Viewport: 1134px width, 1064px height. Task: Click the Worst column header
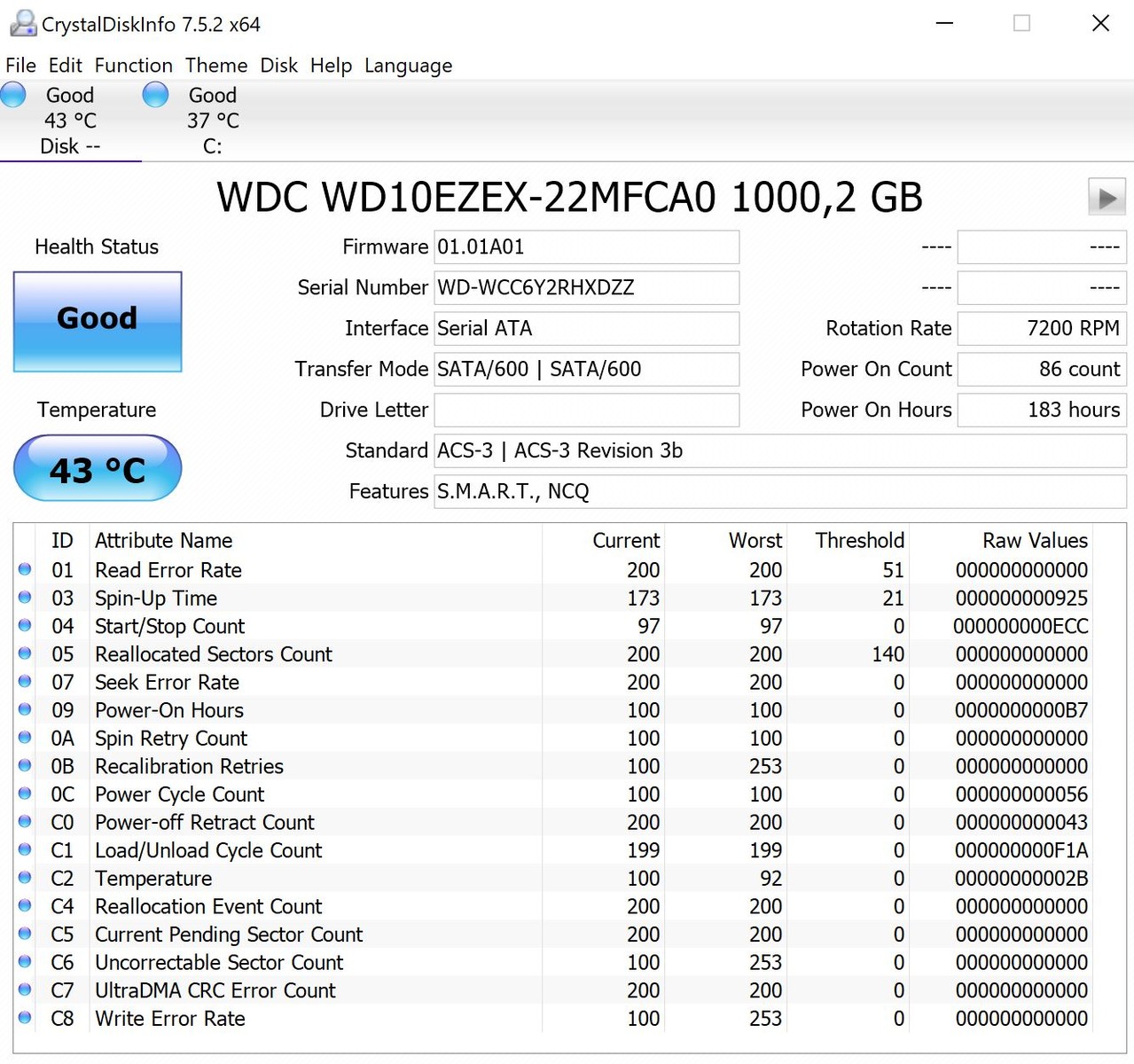click(755, 540)
